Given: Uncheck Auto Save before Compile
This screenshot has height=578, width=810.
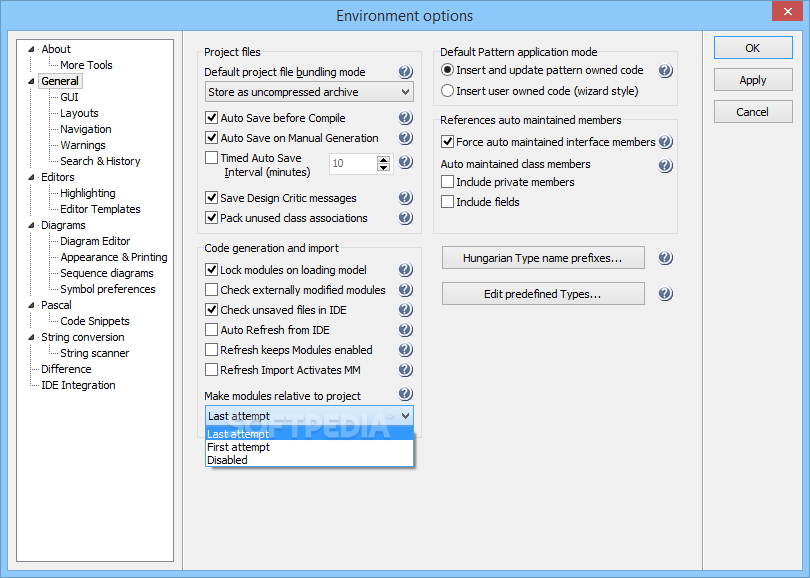Looking at the screenshot, I should [x=211, y=118].
